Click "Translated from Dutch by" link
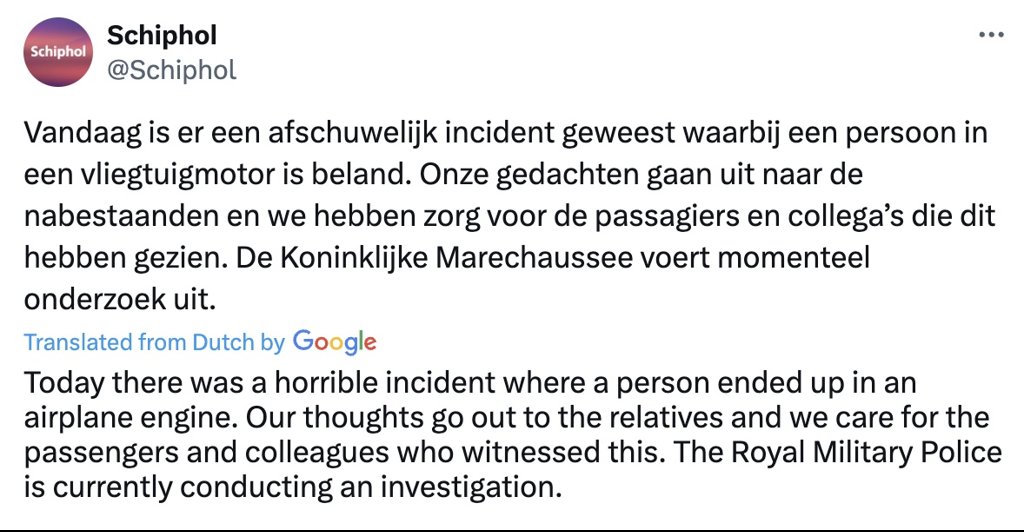The height and width of the screenshot is (532, 1024). [x=154, y=343]
